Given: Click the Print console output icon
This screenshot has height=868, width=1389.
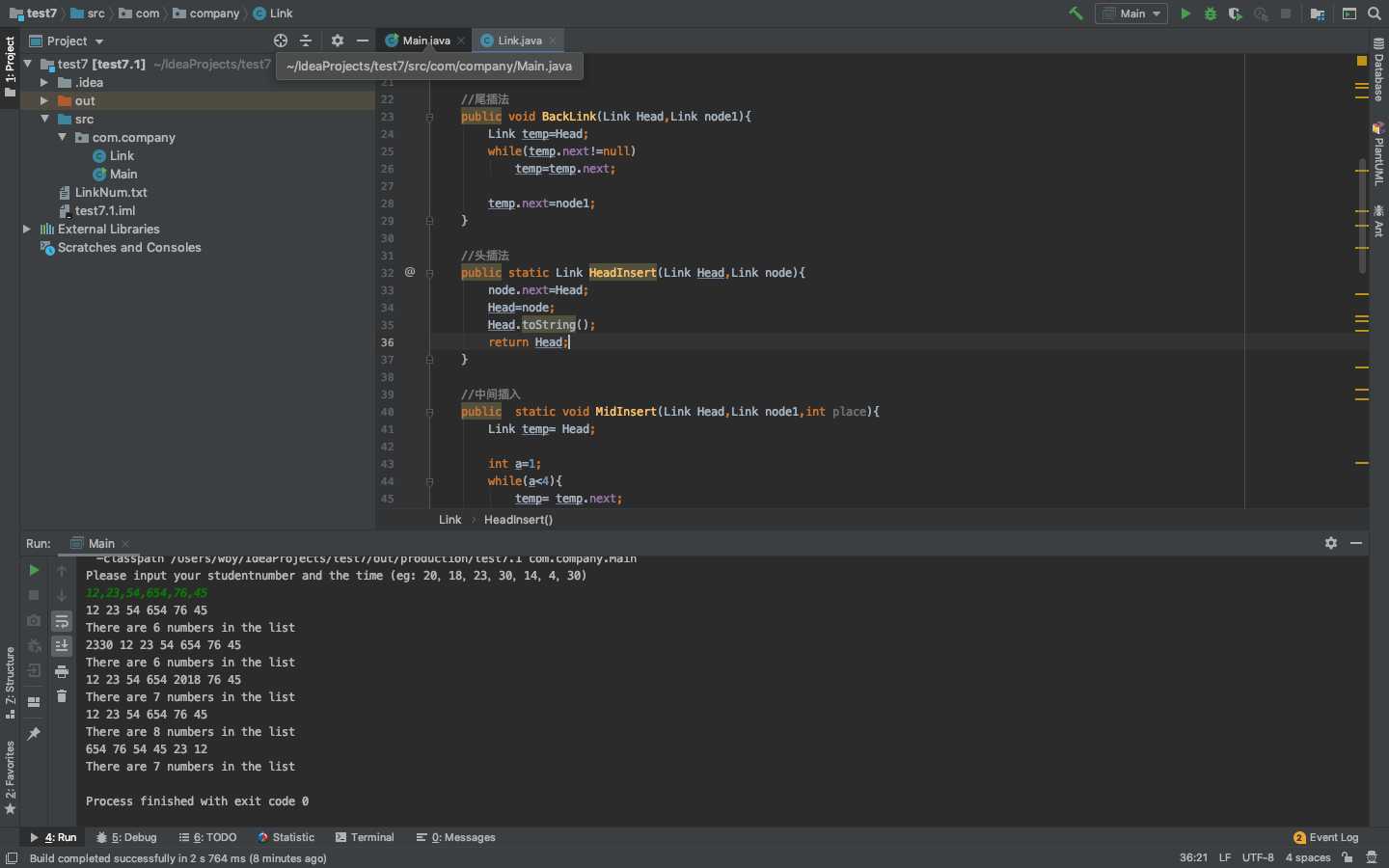Looking at the screenshot, I should click(62, 671).
